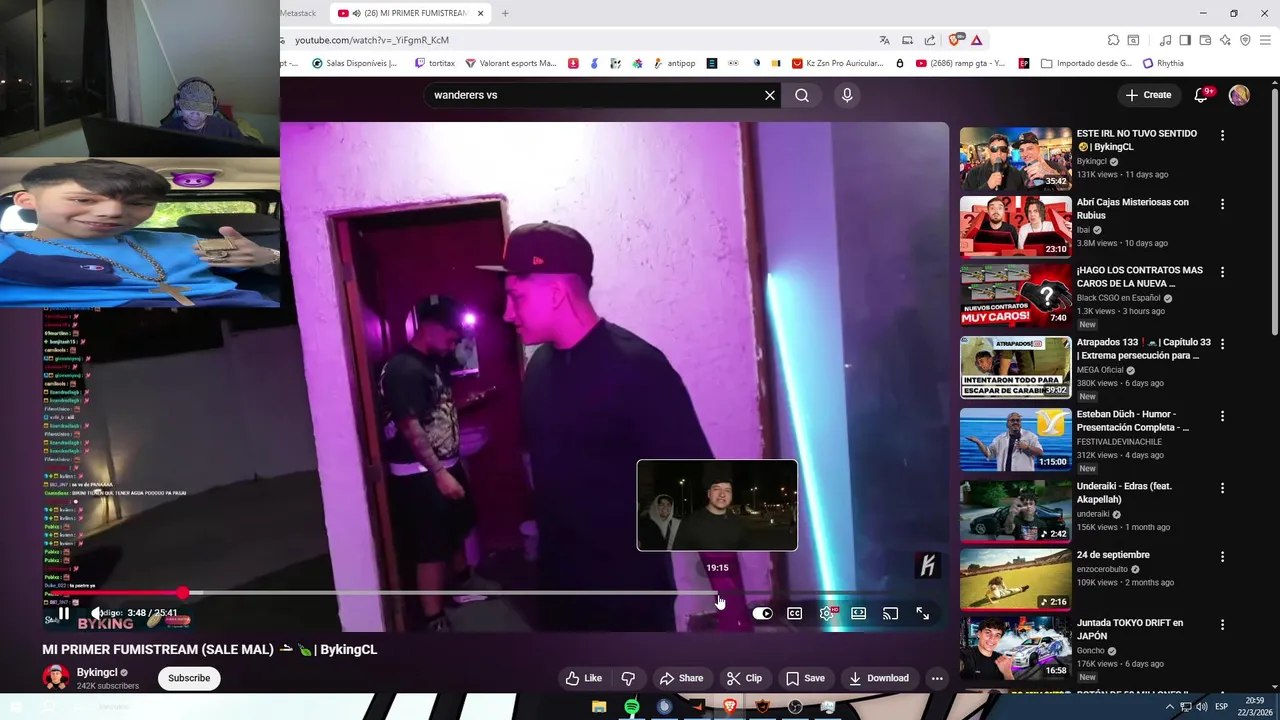Viewport: 1280px width, 720px height.
Task: Open the Clip tool below the video
Action: point(744,678)
